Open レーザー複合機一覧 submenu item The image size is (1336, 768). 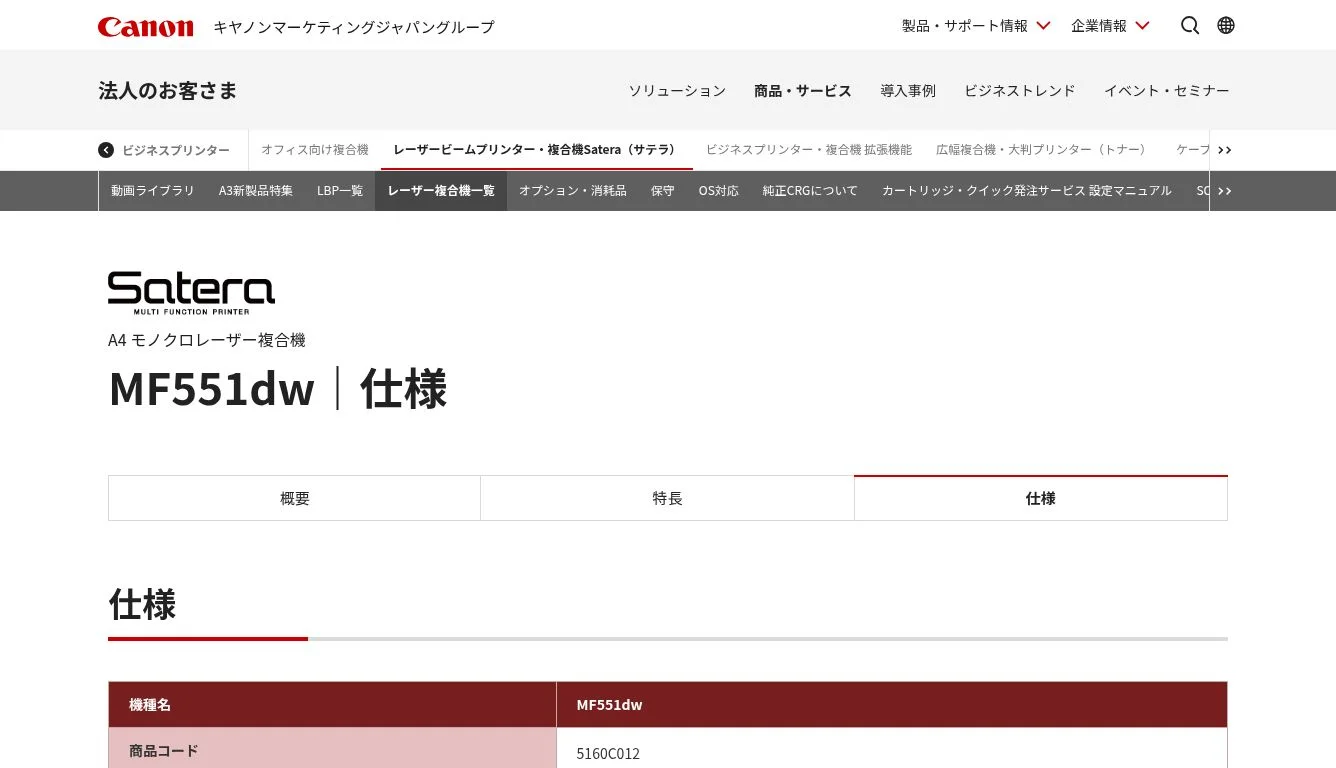[x=441, y=191]
